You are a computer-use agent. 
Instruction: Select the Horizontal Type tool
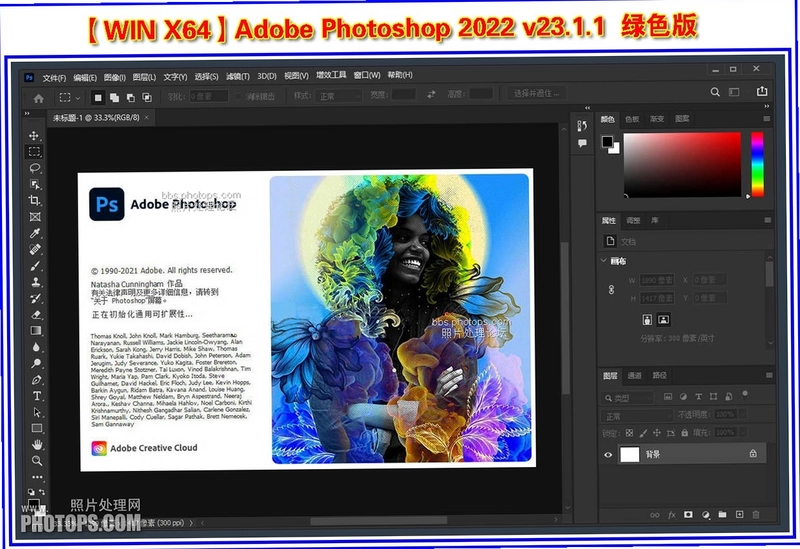point(37,396)
